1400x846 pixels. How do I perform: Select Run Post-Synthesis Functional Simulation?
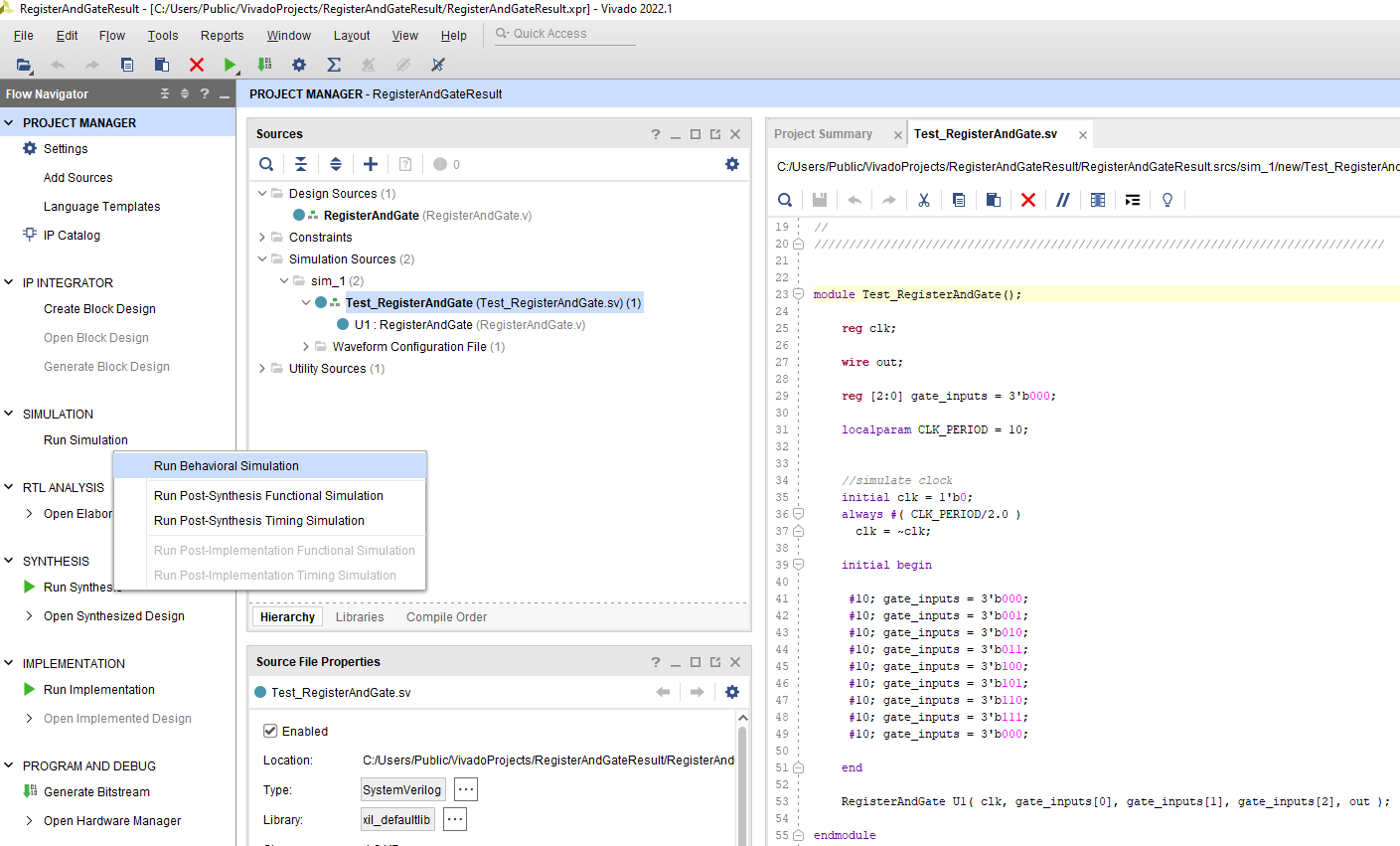(269, 495)
